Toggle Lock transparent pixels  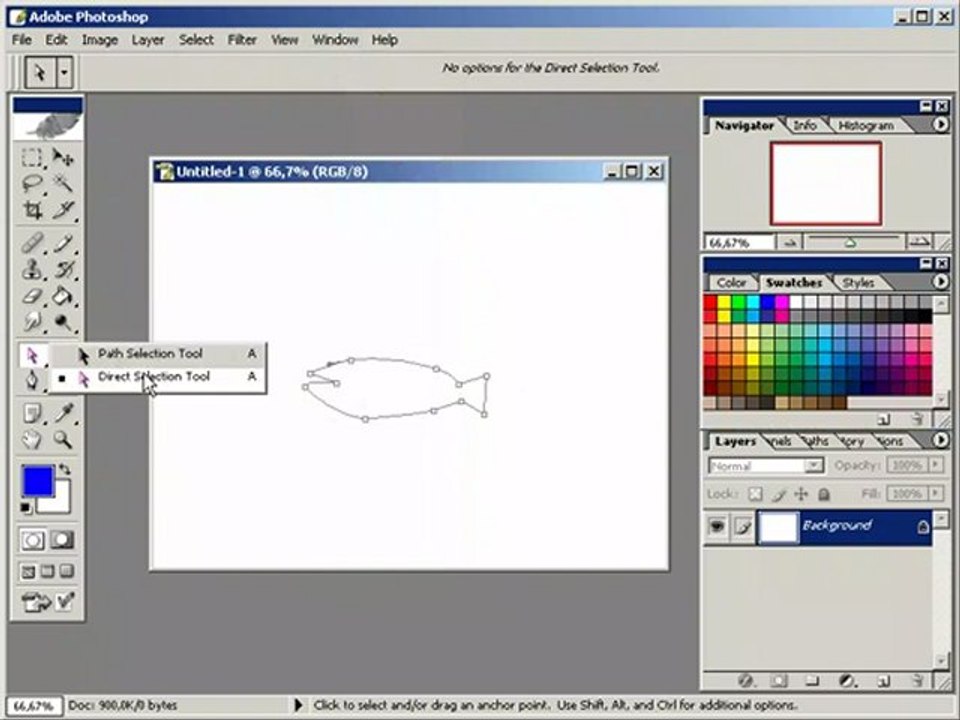[x=756, y=493]
